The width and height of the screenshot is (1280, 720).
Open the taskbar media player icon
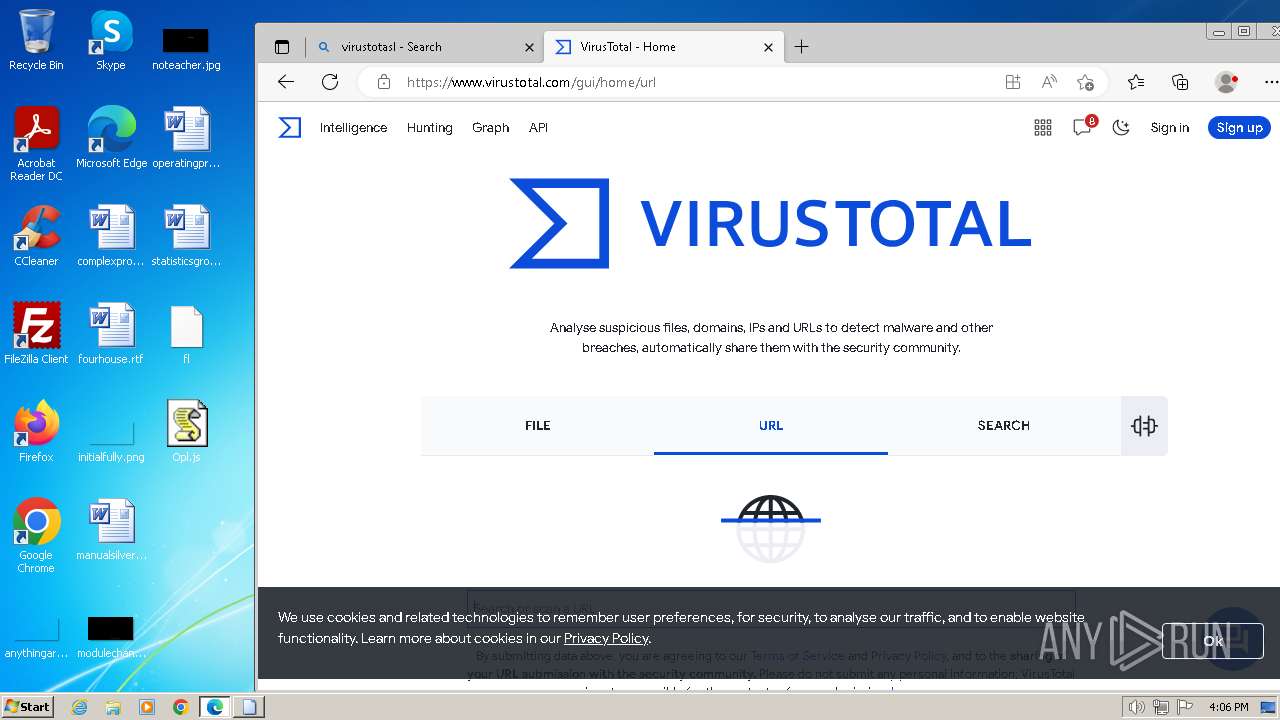coord(147,707)
